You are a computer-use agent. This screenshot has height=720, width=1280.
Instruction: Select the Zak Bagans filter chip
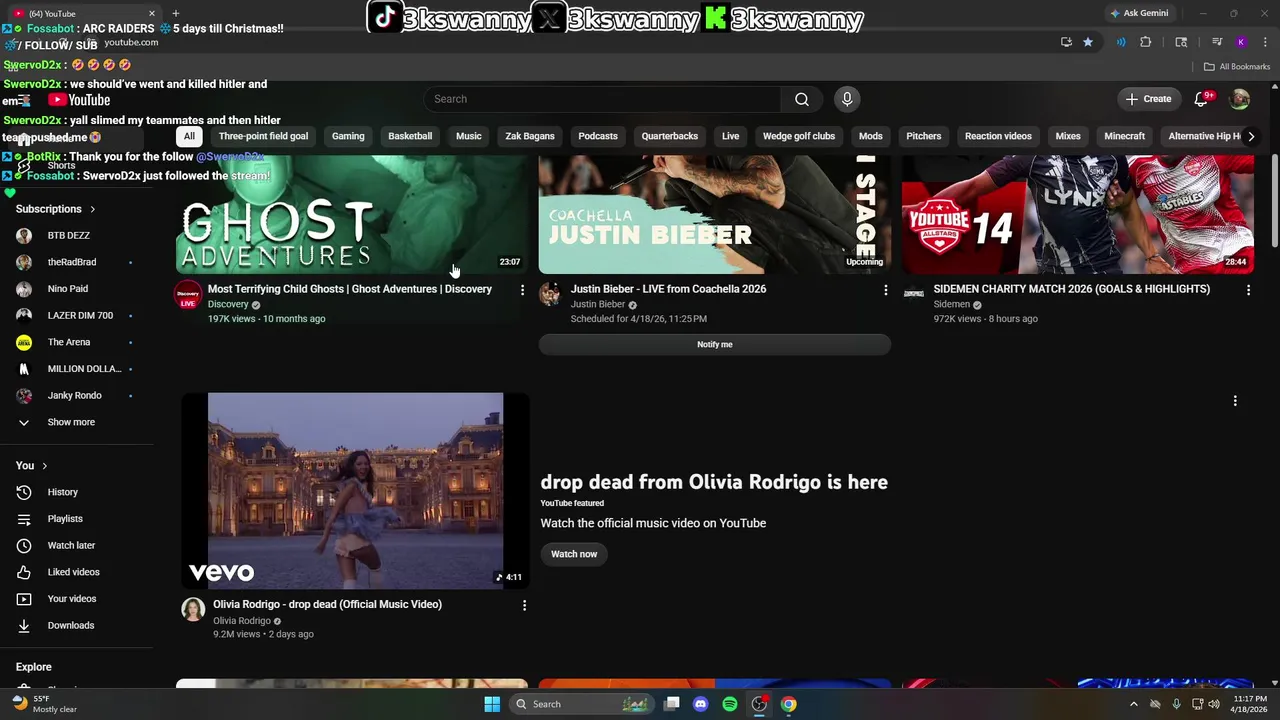point(530,136)
